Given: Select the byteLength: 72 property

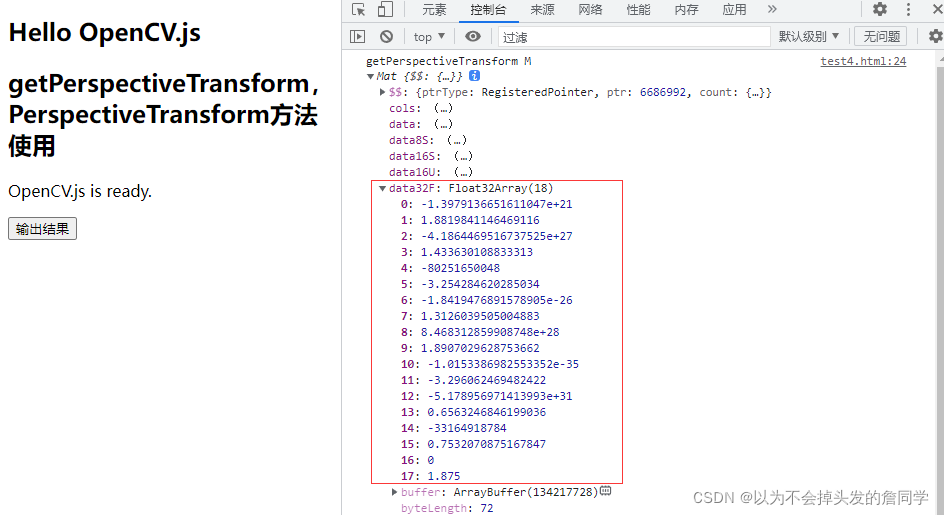Looking at the screenshot, I should [447, 508].
